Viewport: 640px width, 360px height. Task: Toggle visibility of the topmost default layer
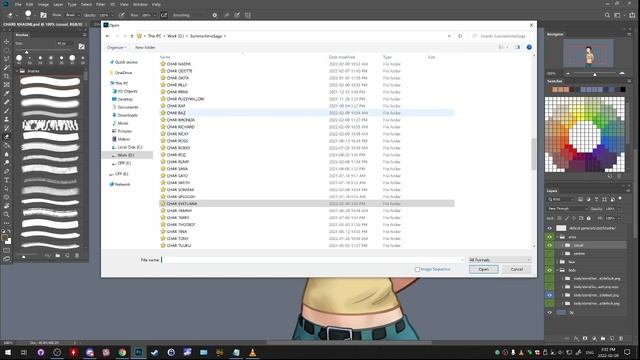pos(549,228)
